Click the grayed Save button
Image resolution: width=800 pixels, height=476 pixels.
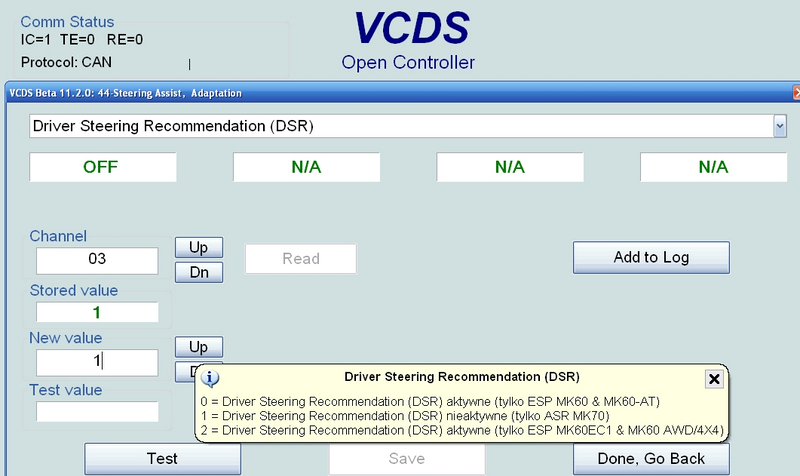click(407, 459)
